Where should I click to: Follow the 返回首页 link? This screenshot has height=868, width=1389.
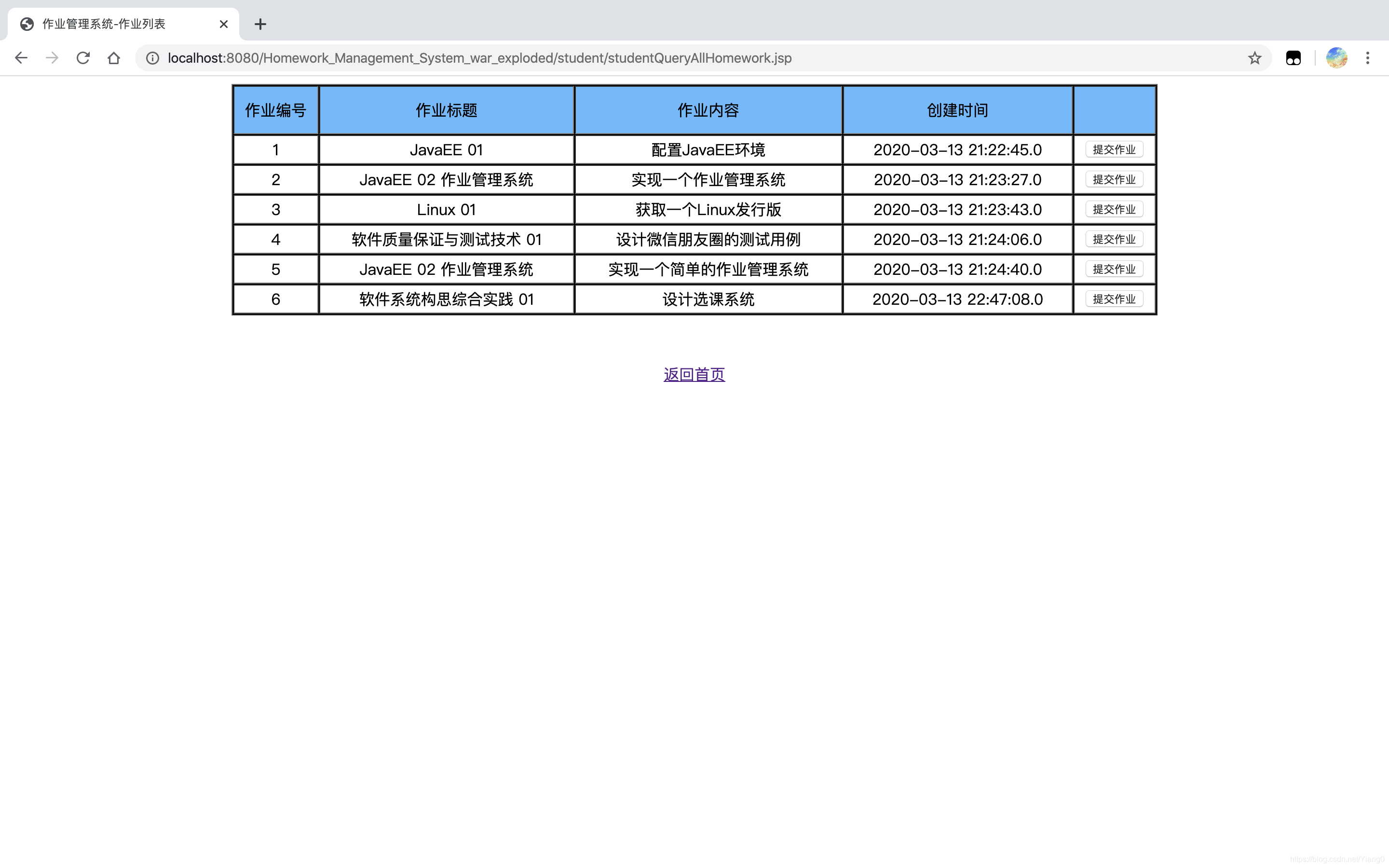point(694,375)
